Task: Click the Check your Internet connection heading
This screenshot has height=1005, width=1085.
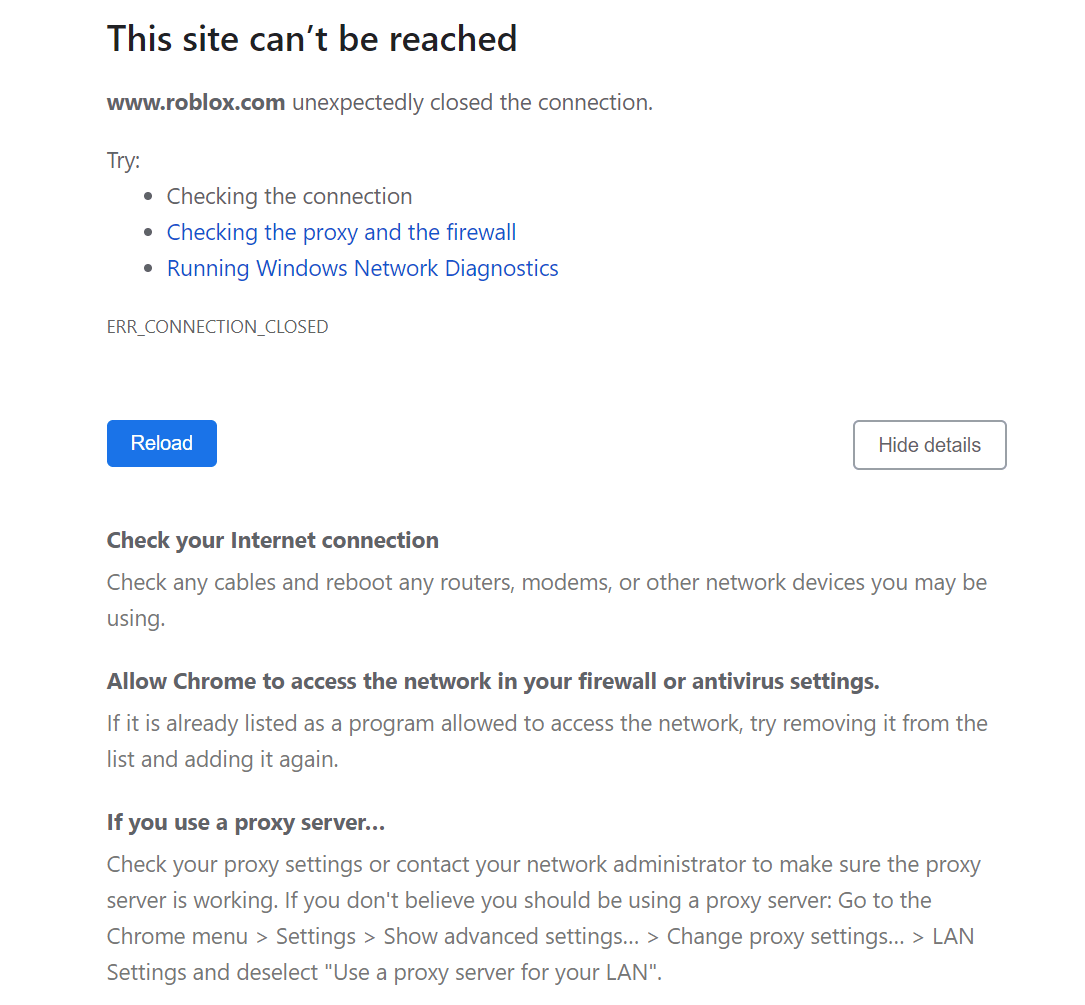Action: 272,540
